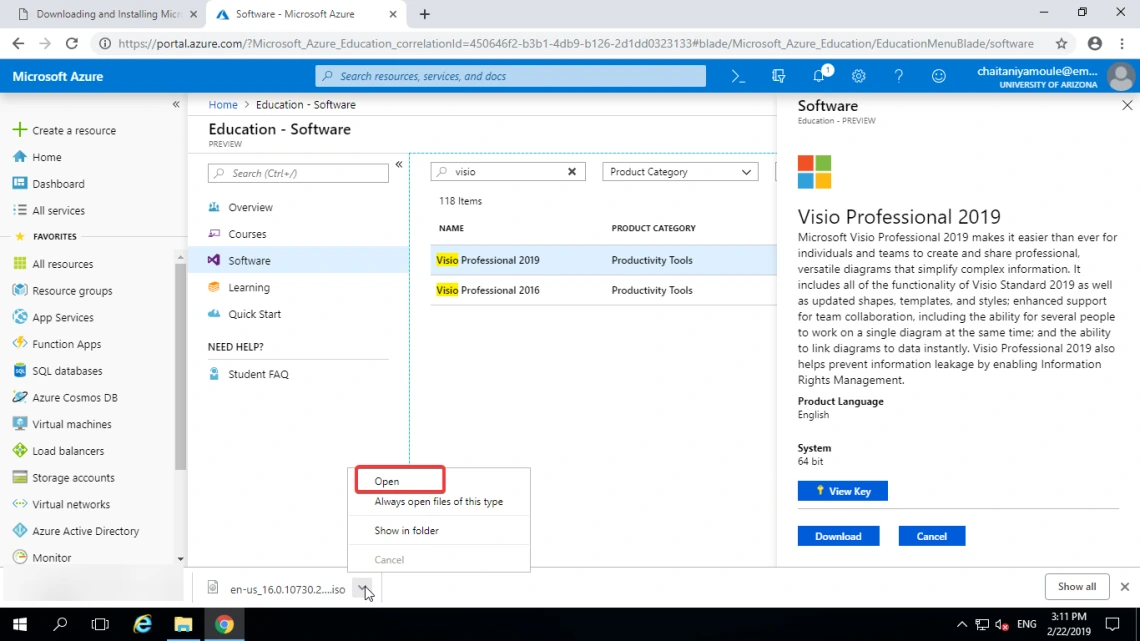The width and height of the screenshot is (1140, 641).
Task: Open Virtual machines in favorites
Action: 72,424
